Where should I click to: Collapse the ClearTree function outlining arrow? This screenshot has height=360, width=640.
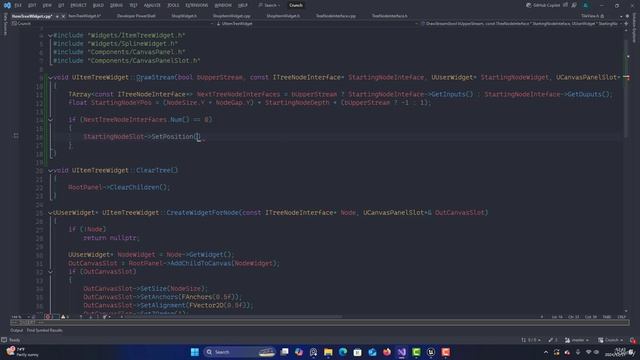click(x=50, y=171)
